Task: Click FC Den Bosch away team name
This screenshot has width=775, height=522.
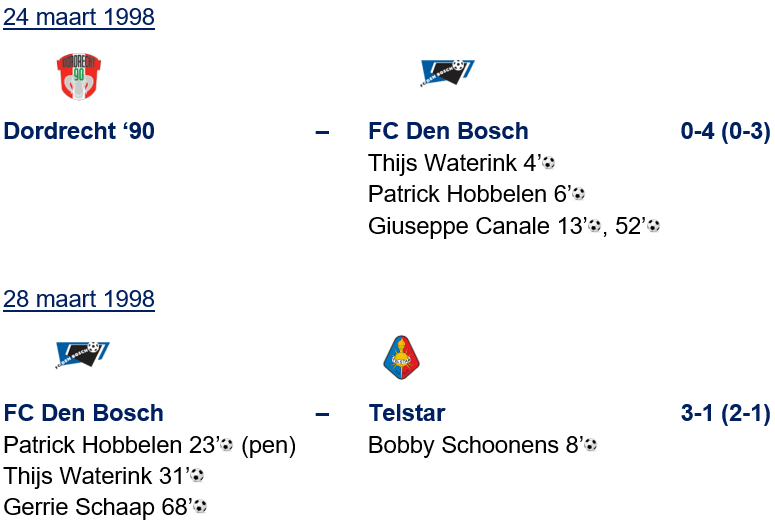Action: click(448, 131)
